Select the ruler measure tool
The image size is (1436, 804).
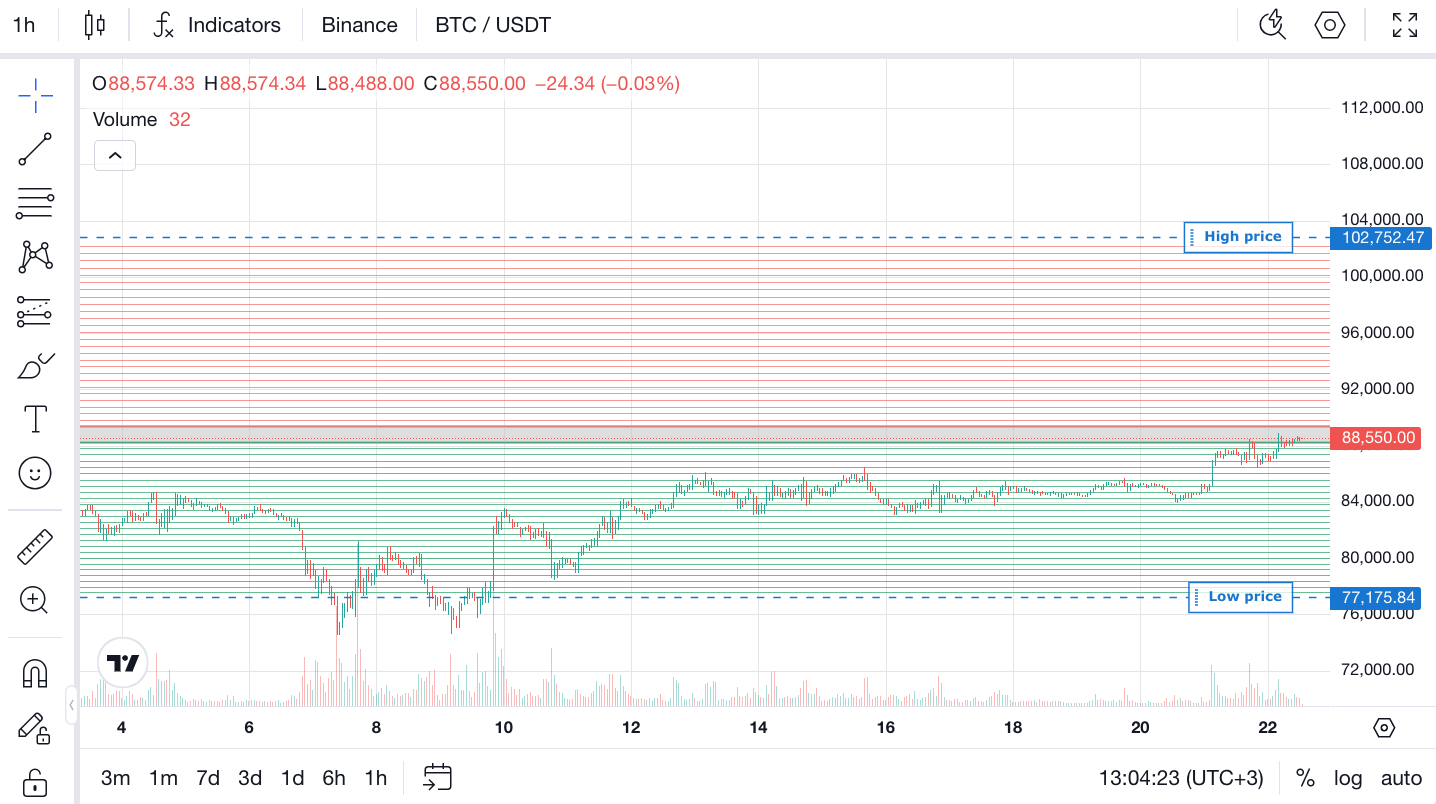point(35,546)
